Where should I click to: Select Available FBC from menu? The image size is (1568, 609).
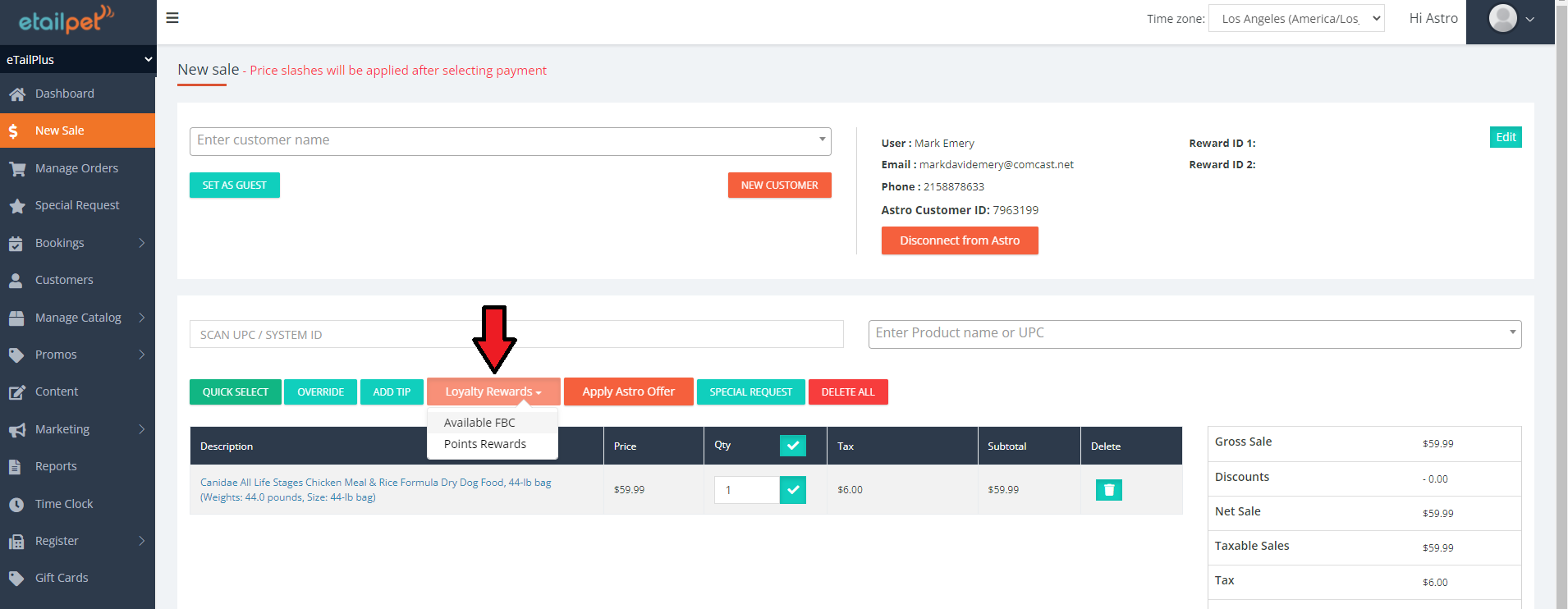click(479, 423)
